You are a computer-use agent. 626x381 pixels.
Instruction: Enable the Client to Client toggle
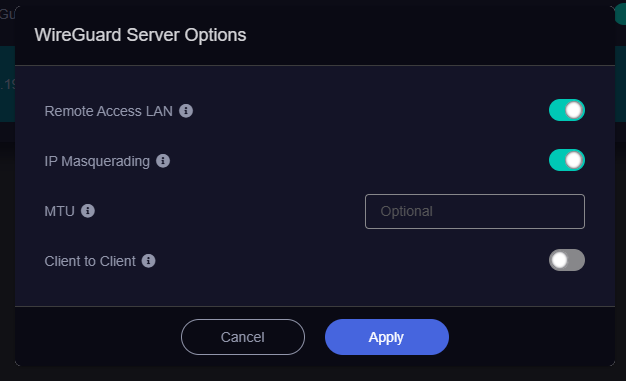(567, 260)
